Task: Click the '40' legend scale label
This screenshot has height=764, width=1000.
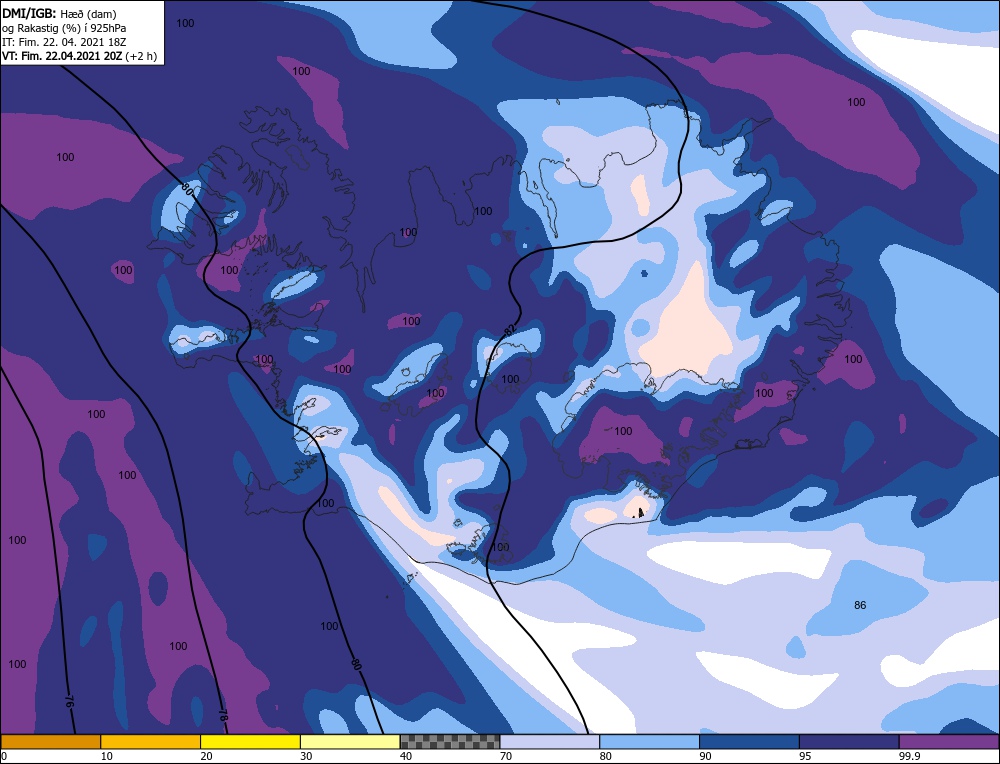Action: [x=406, y=756]
